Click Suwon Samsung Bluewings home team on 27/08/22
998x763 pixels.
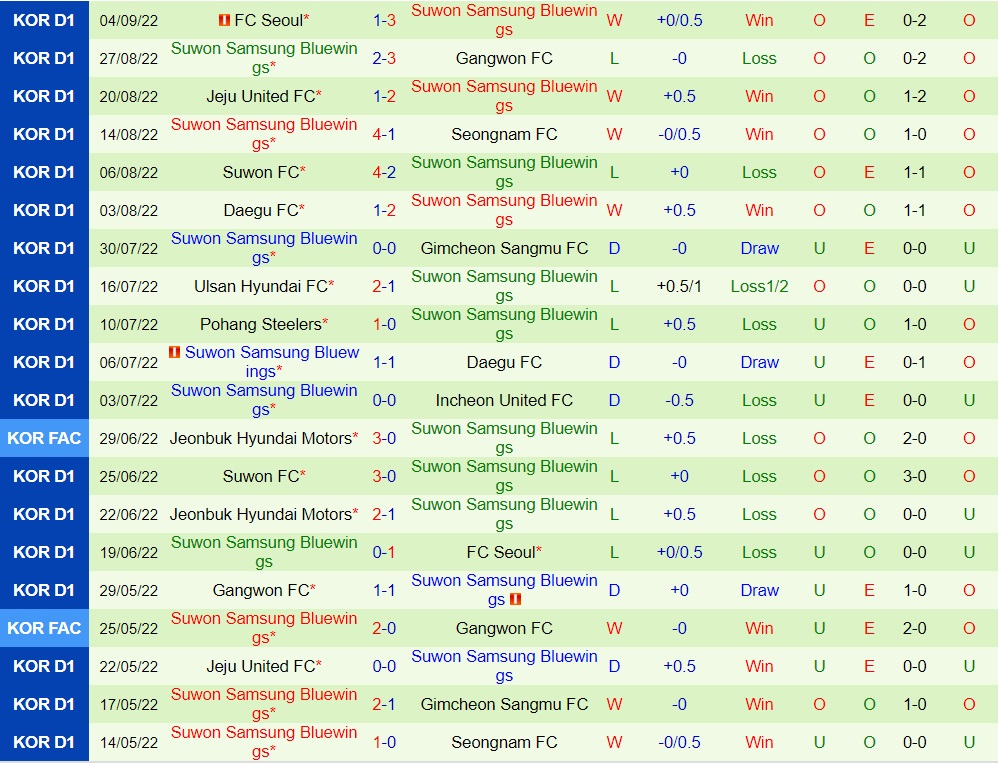pyautogui.click(x=264, y=58)
